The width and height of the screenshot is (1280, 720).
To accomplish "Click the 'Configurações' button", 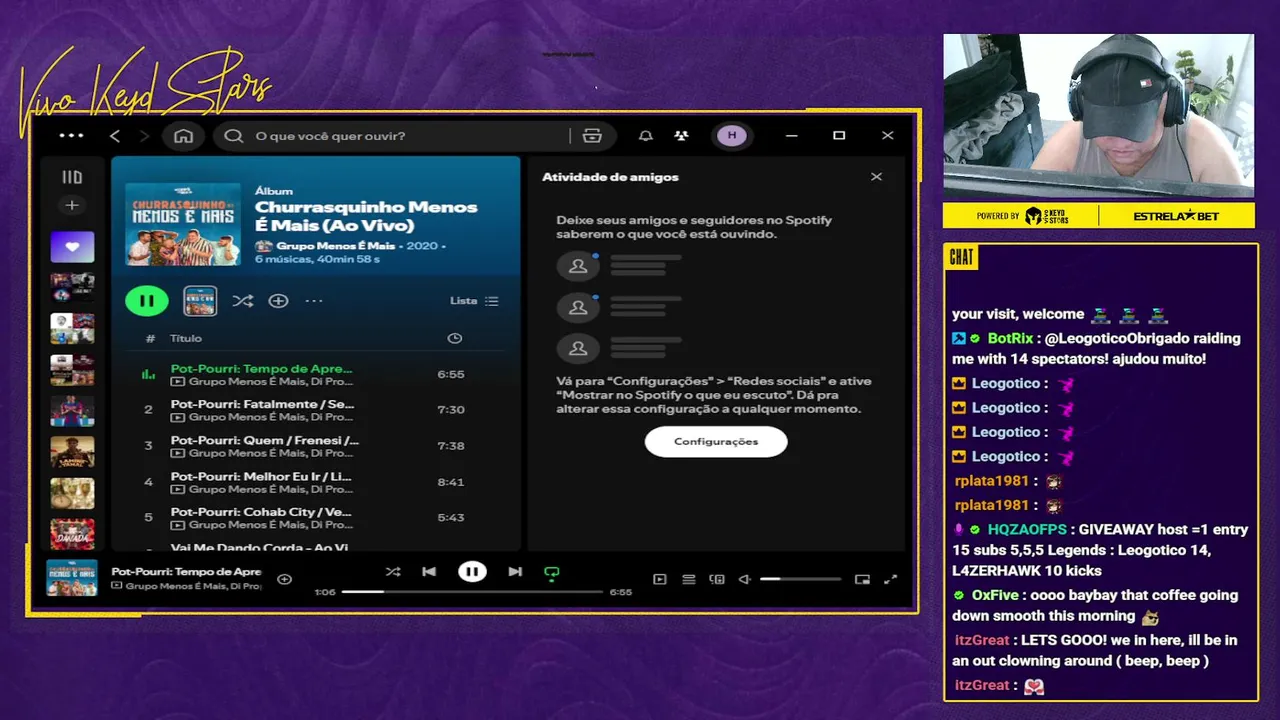I will coord(716,441).
